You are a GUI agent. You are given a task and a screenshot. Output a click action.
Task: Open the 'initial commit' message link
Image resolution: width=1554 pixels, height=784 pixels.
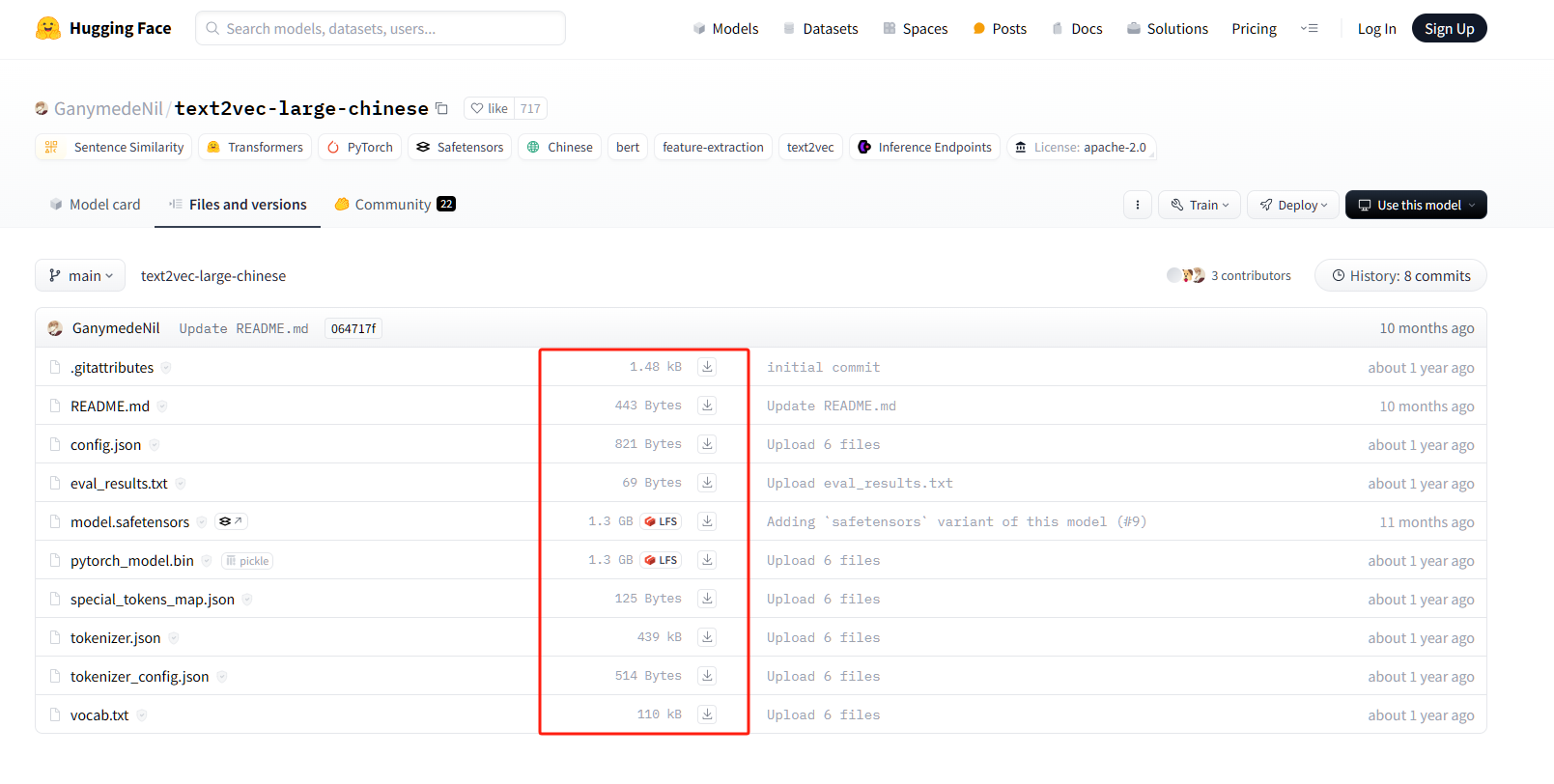click(x=823, y=367)
